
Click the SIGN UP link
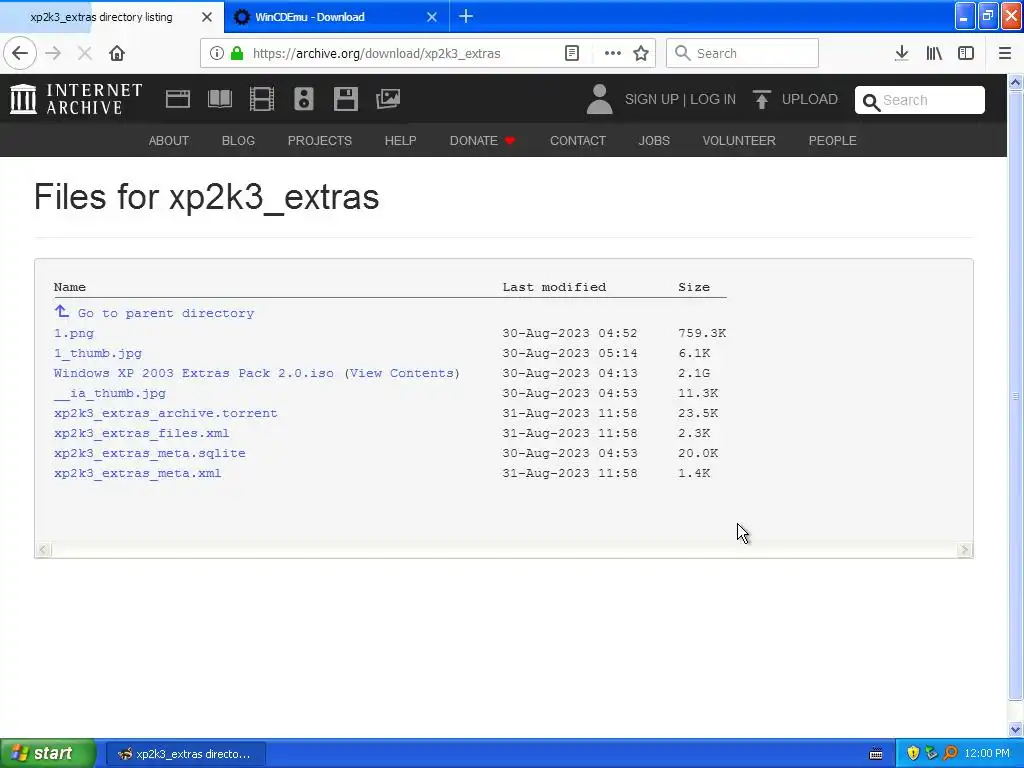tap(652, 99)
